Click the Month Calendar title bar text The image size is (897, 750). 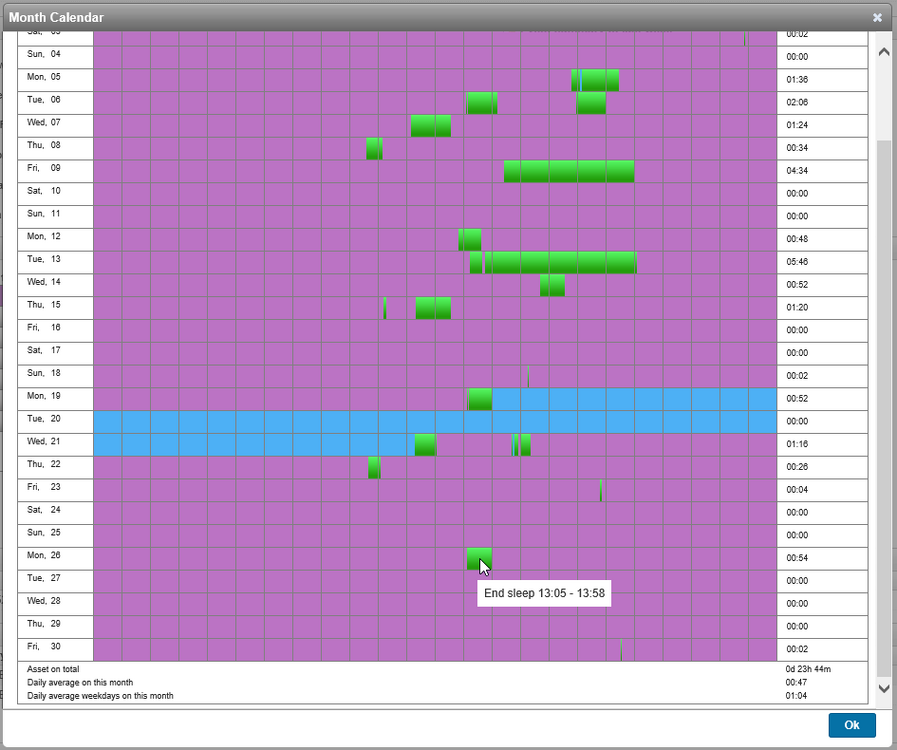(56, 18)
